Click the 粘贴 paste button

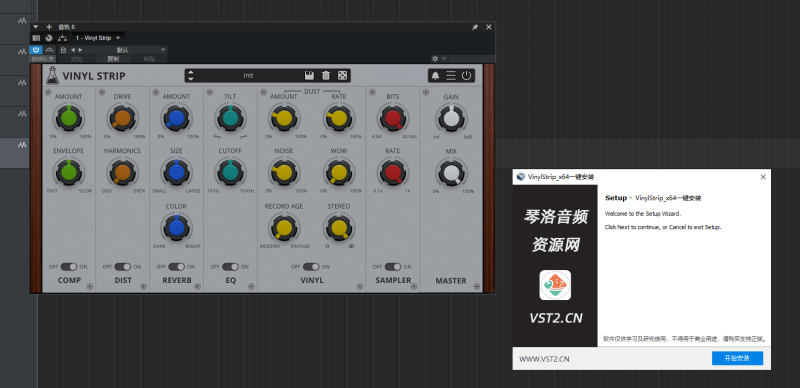(149, 59)
